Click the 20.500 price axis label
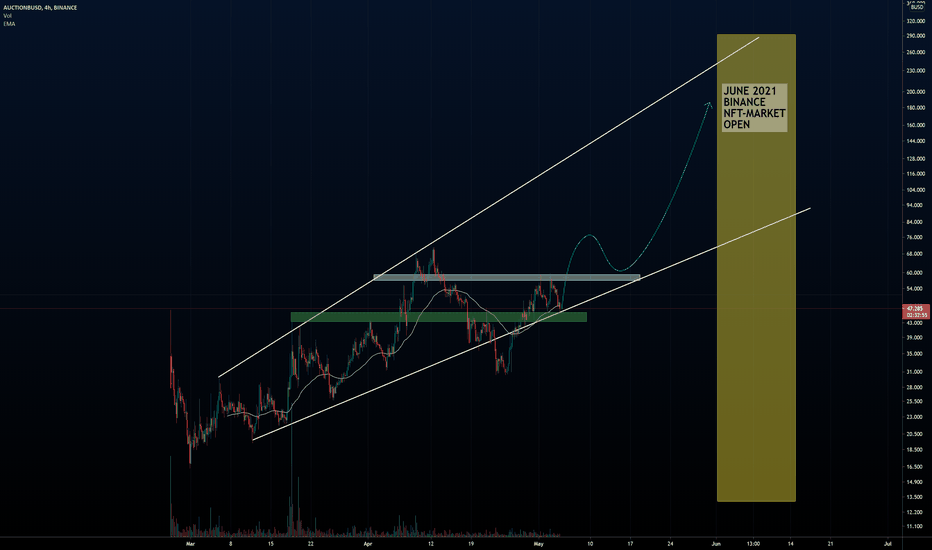Screen dimensions: 932x550 (916, 435)
